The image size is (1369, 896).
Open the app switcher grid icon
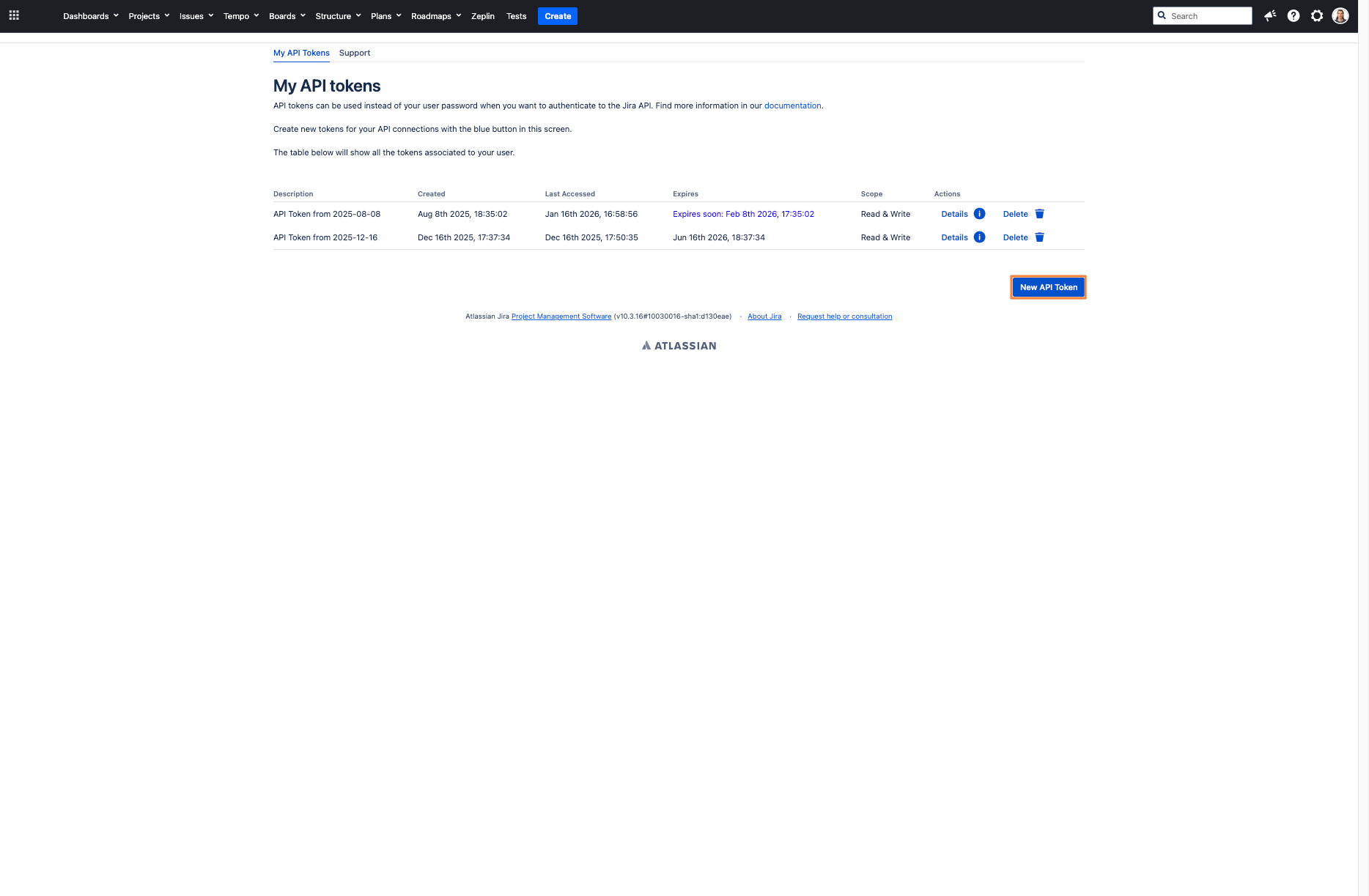tap(14, 15)
